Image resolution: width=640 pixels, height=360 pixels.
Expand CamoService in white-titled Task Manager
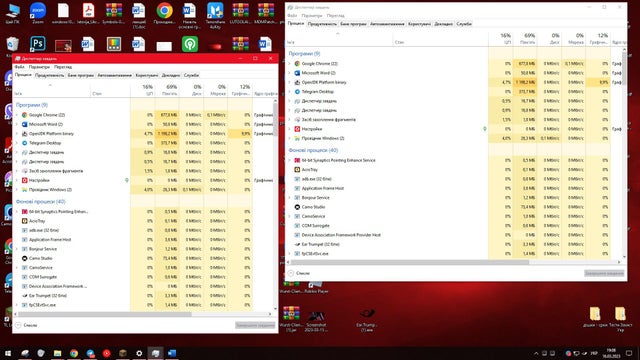(x=289, y=216)
